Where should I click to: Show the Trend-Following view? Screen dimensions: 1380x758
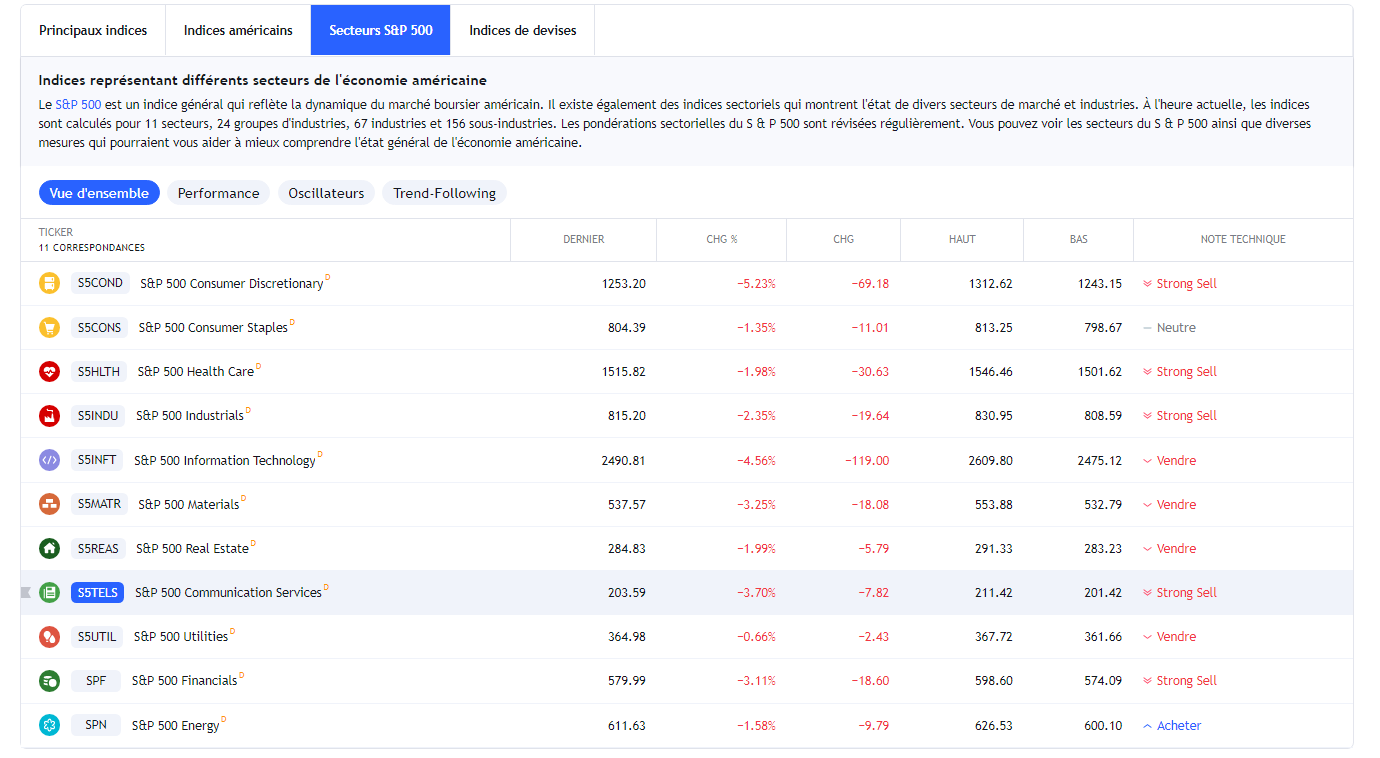[444, 193]
